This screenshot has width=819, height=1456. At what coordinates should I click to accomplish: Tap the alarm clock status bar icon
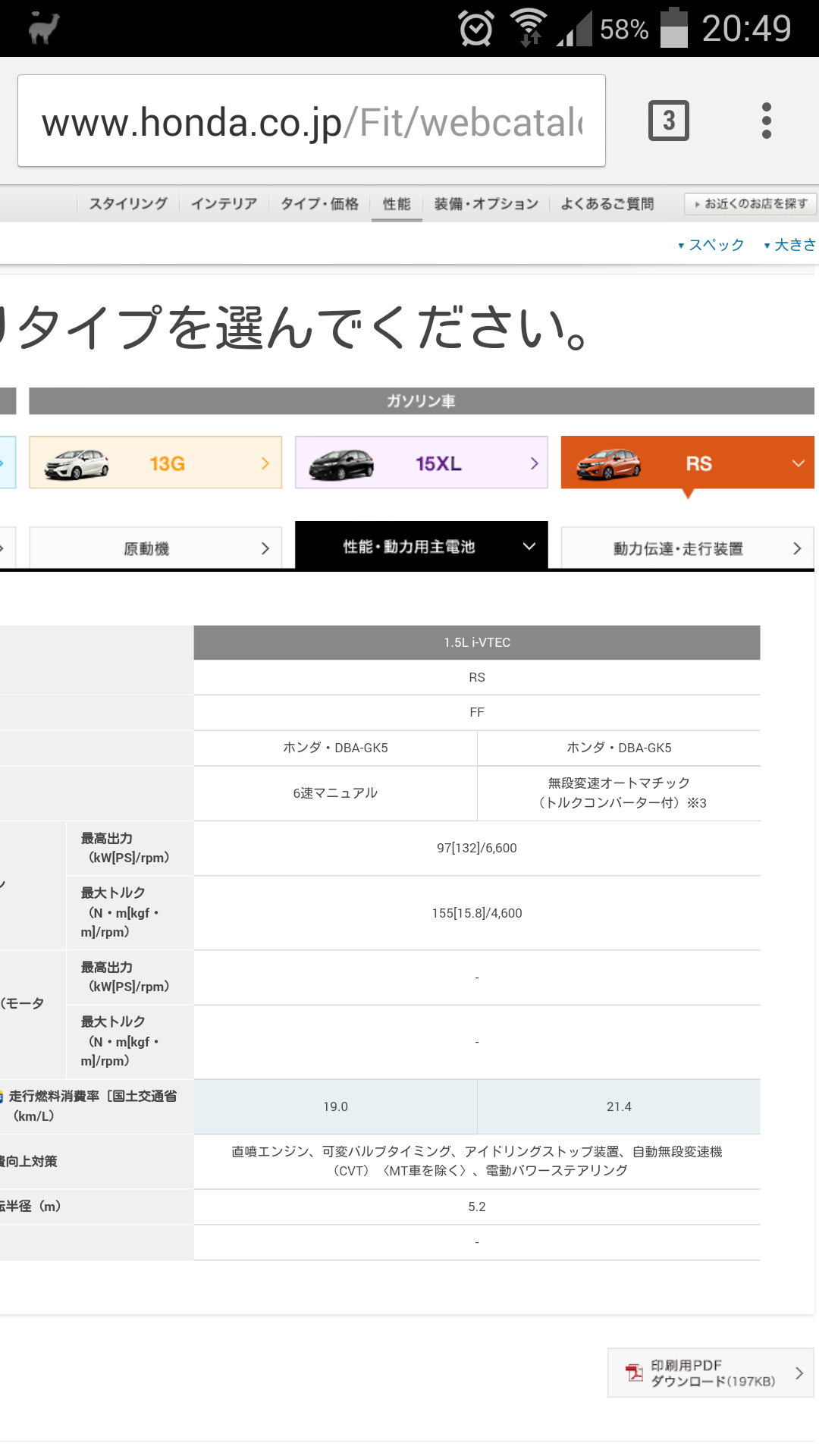[x=476, y=29]
